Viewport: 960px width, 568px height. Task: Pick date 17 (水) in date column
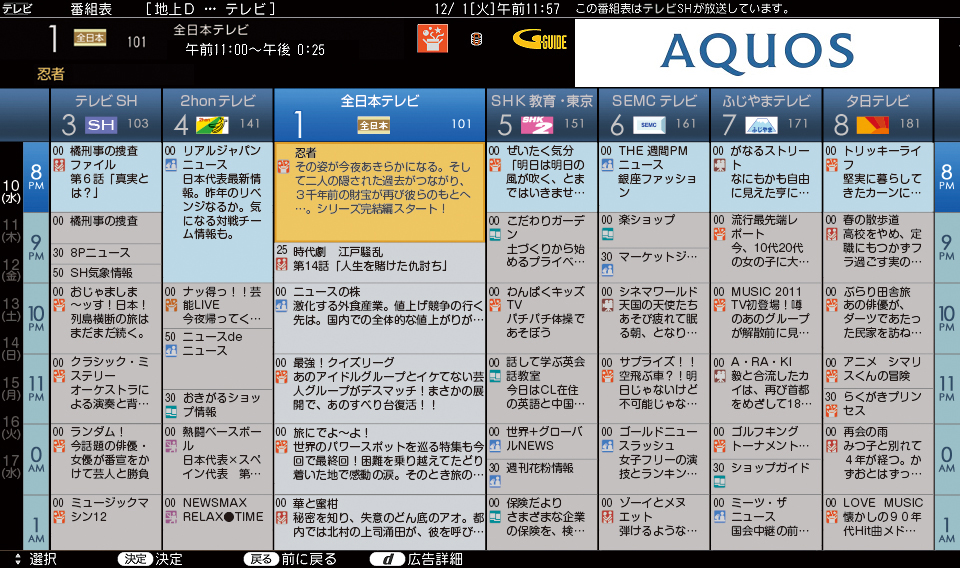(12, 466)
